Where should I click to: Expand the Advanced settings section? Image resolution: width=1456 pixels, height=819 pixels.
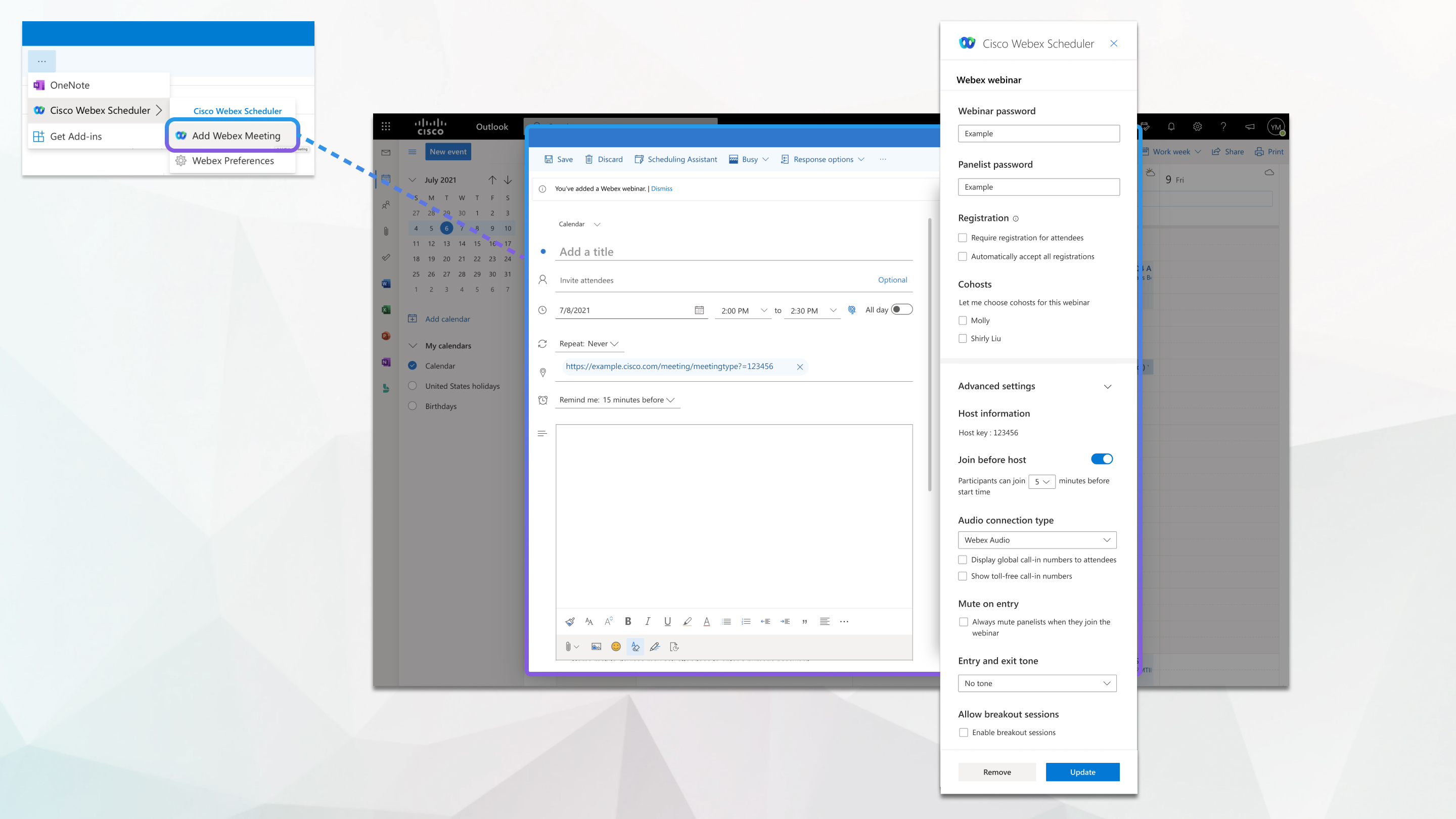[x=1107, y=386]
